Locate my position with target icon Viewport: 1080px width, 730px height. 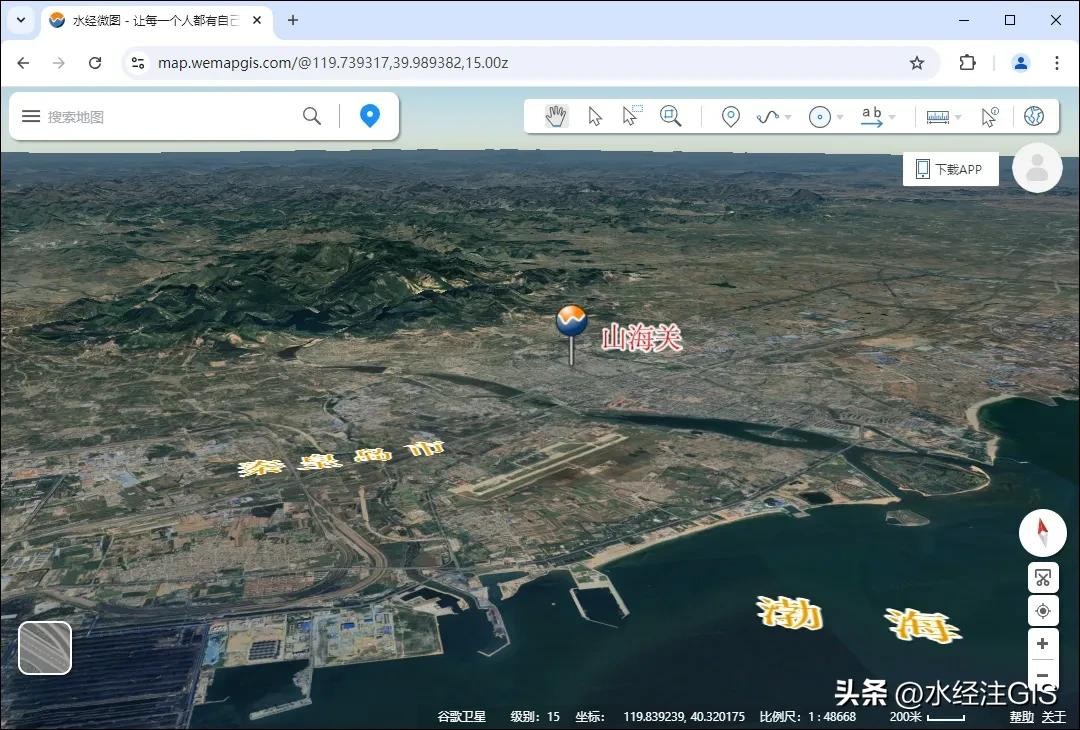click(1042, 611)
